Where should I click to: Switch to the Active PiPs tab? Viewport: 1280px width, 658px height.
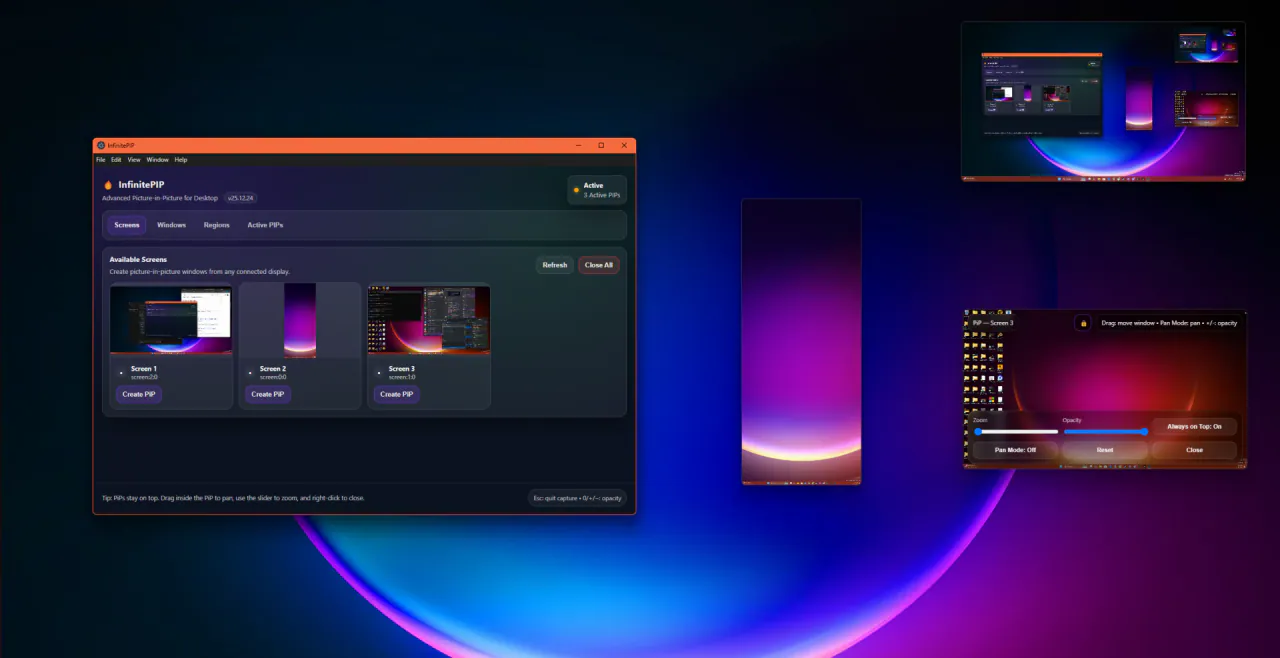[x=265, y=225]
